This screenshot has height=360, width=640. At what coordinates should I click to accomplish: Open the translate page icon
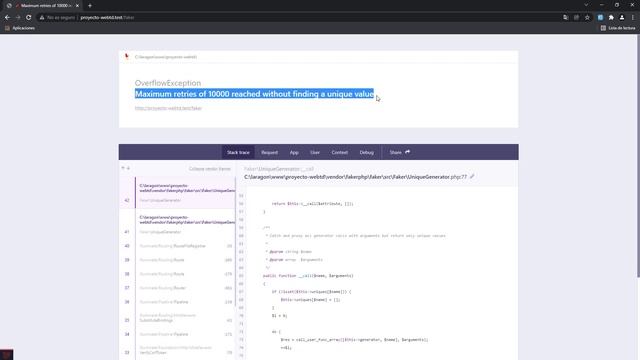[565, 18]
